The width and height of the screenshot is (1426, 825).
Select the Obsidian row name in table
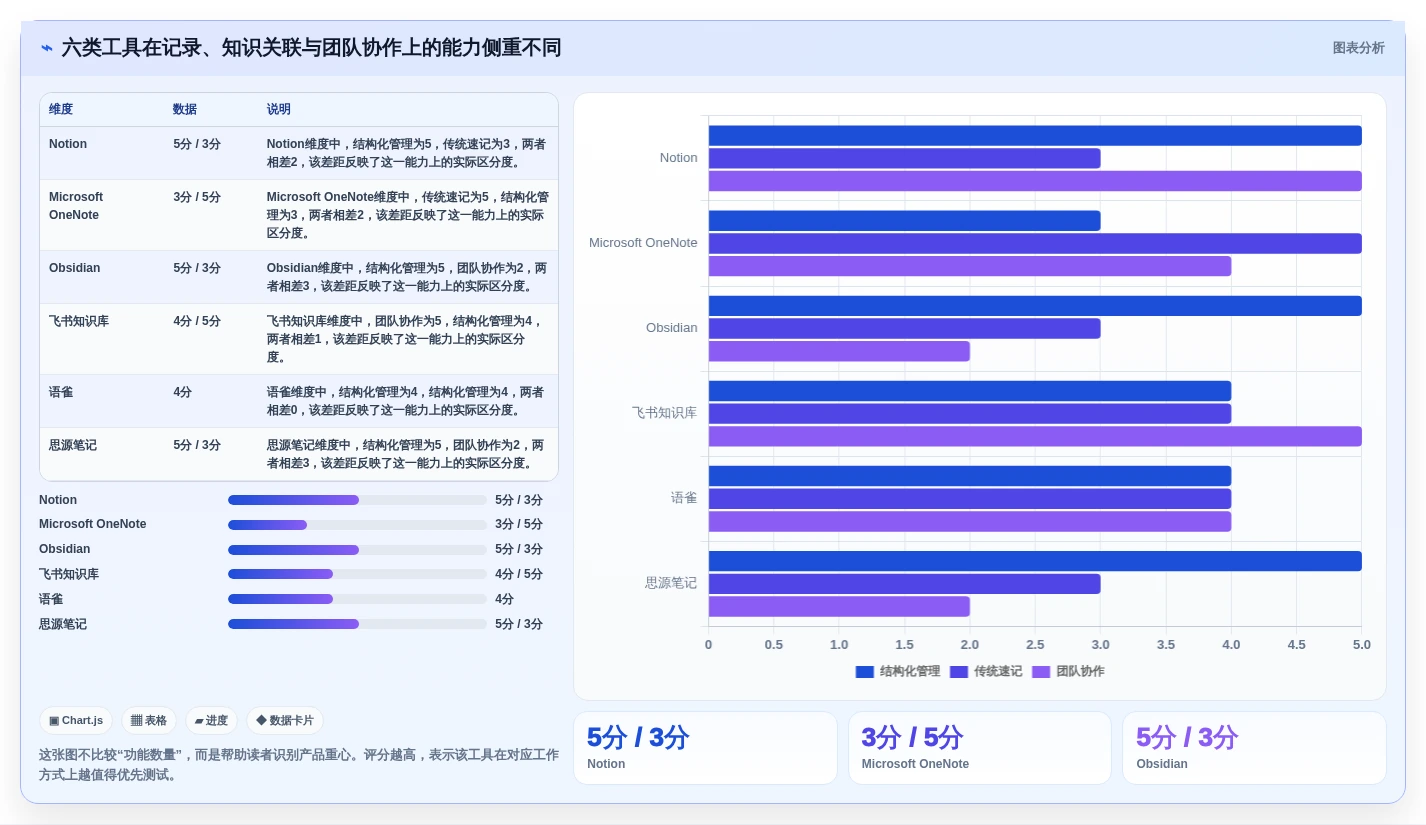(x=75, y=268)
